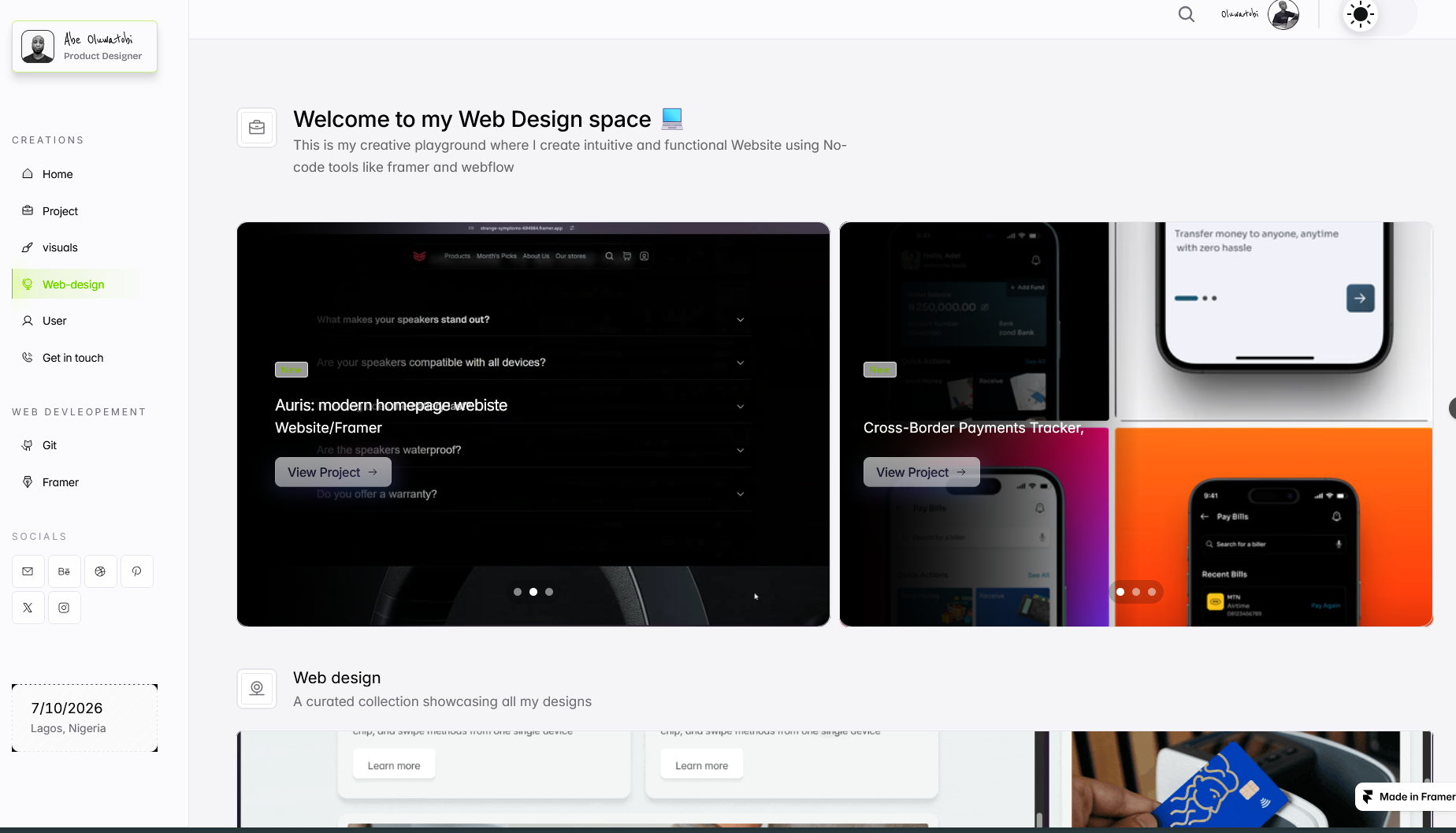Click the New badge on Payments card
This screenshot has width=1456, height=833.
coord(880,370)
